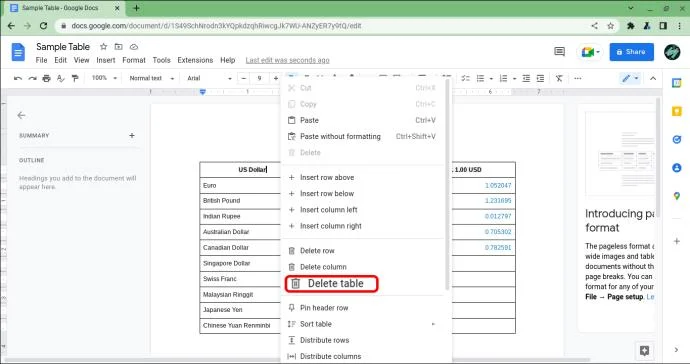Open the File menu
This screenshot has height=364, width=690.
pyautogui.click(x=41, y=60)
